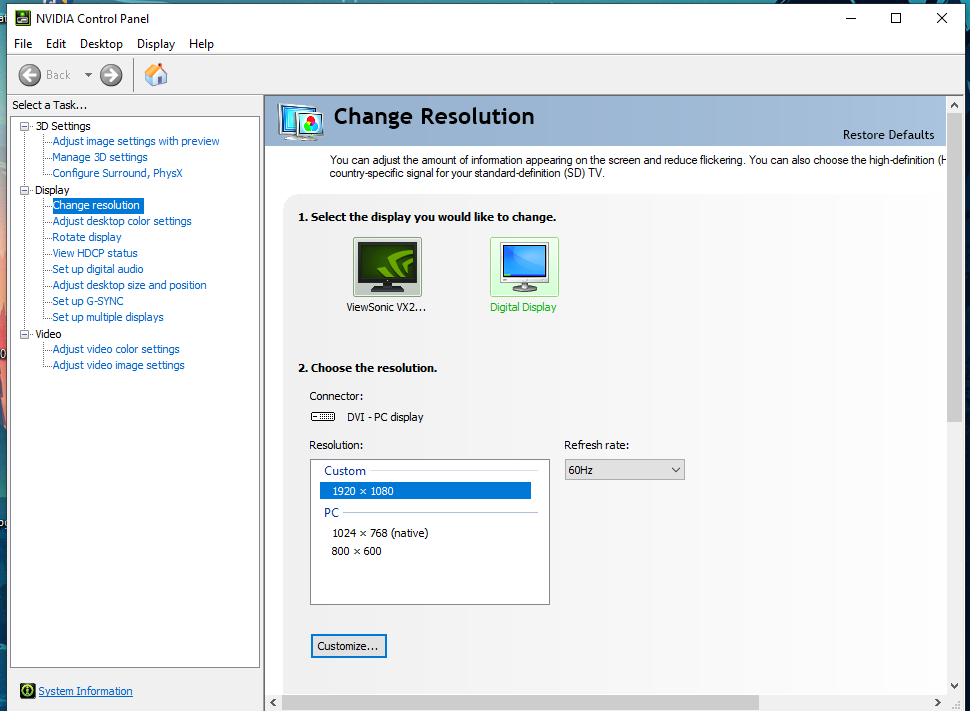The width and height of the screenshot is (970, 711).
Task: Click the Custom resolution group header
Action: tap(345, 471)
